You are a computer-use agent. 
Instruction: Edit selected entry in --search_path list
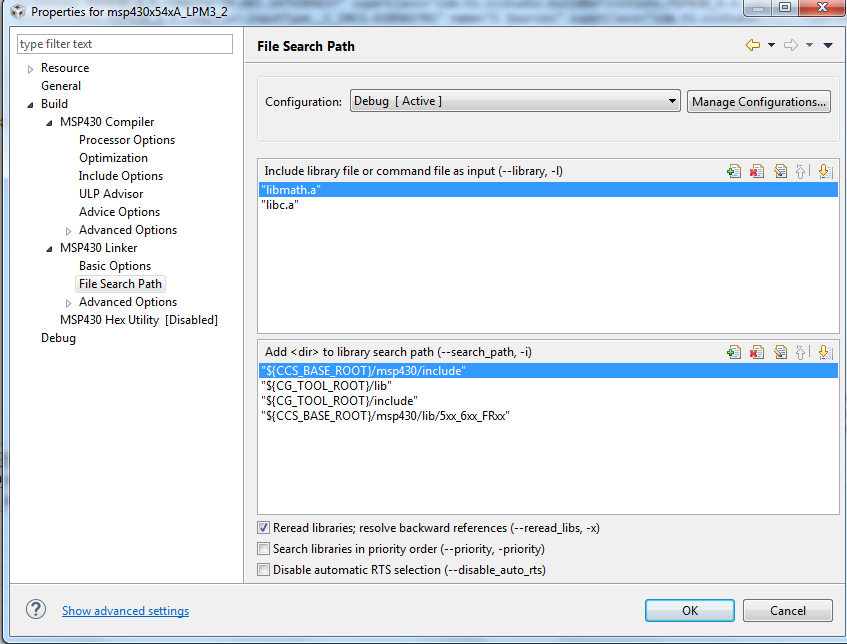[x=780, y=353]
